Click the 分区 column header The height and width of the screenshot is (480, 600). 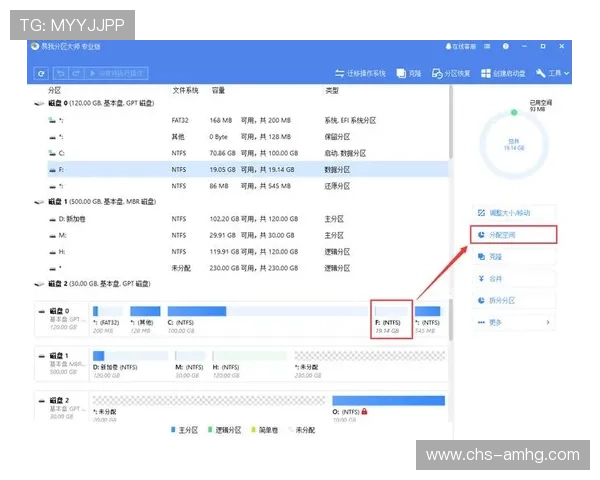point(54,90)
